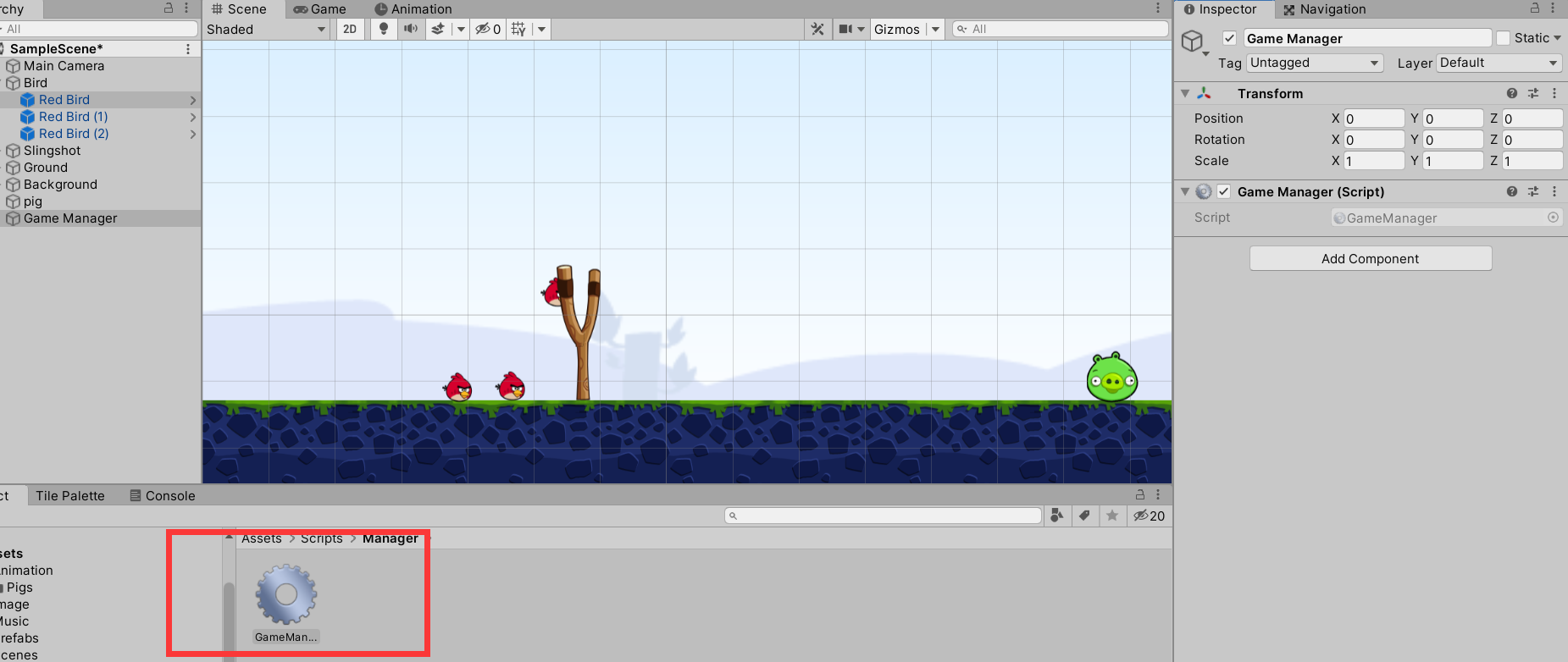Open Game Manager script help icon

pos(1512,192)
